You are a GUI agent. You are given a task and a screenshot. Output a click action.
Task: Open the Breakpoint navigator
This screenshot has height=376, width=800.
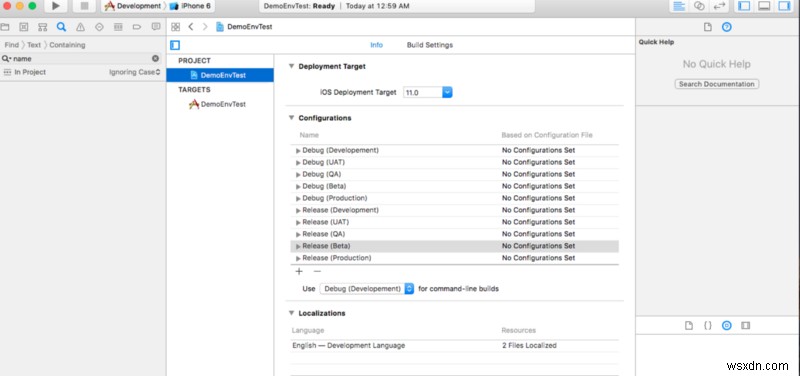pyautogui.click(x=137, y=27)
